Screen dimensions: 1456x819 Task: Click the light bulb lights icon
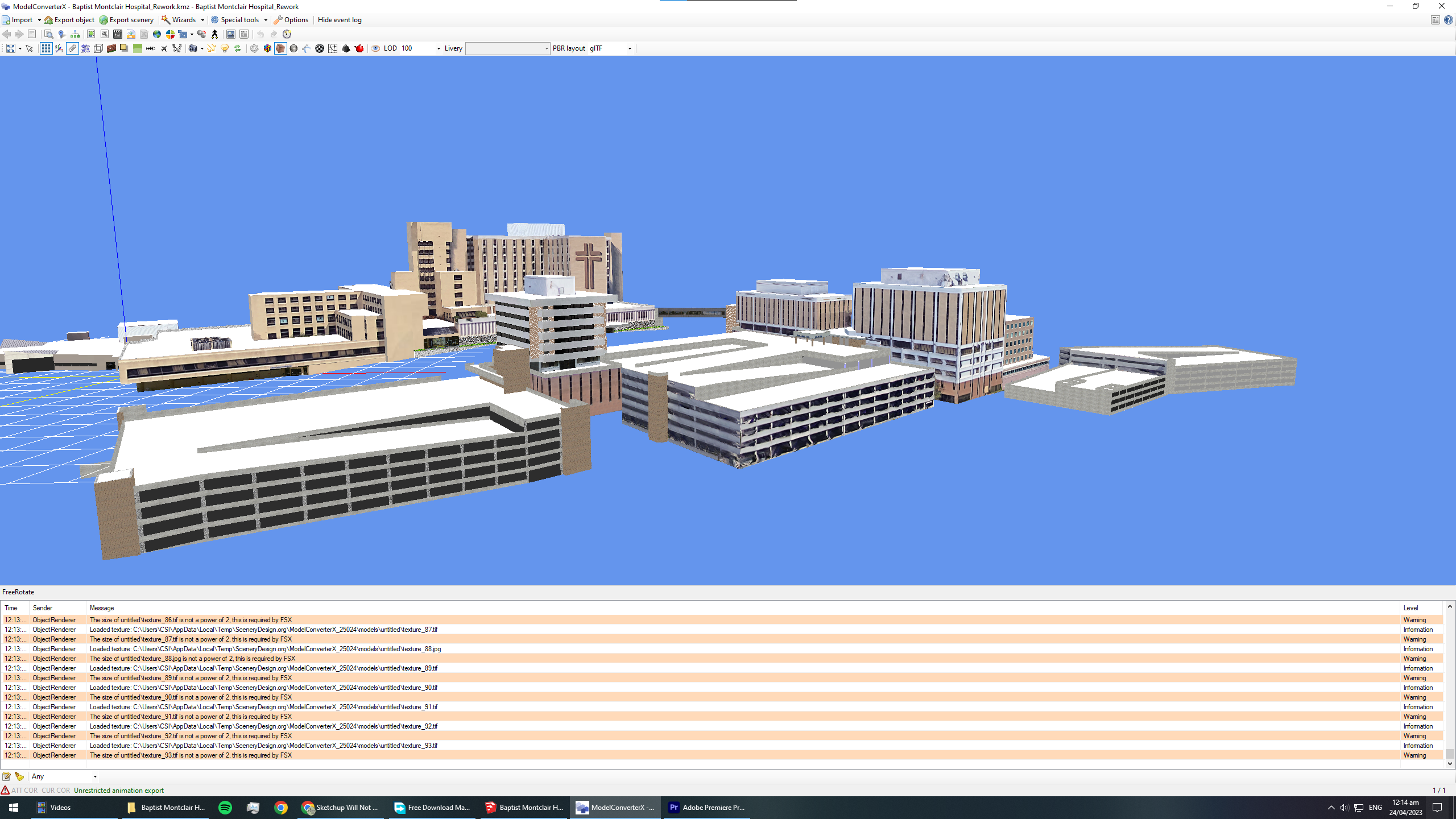(225, 48)
